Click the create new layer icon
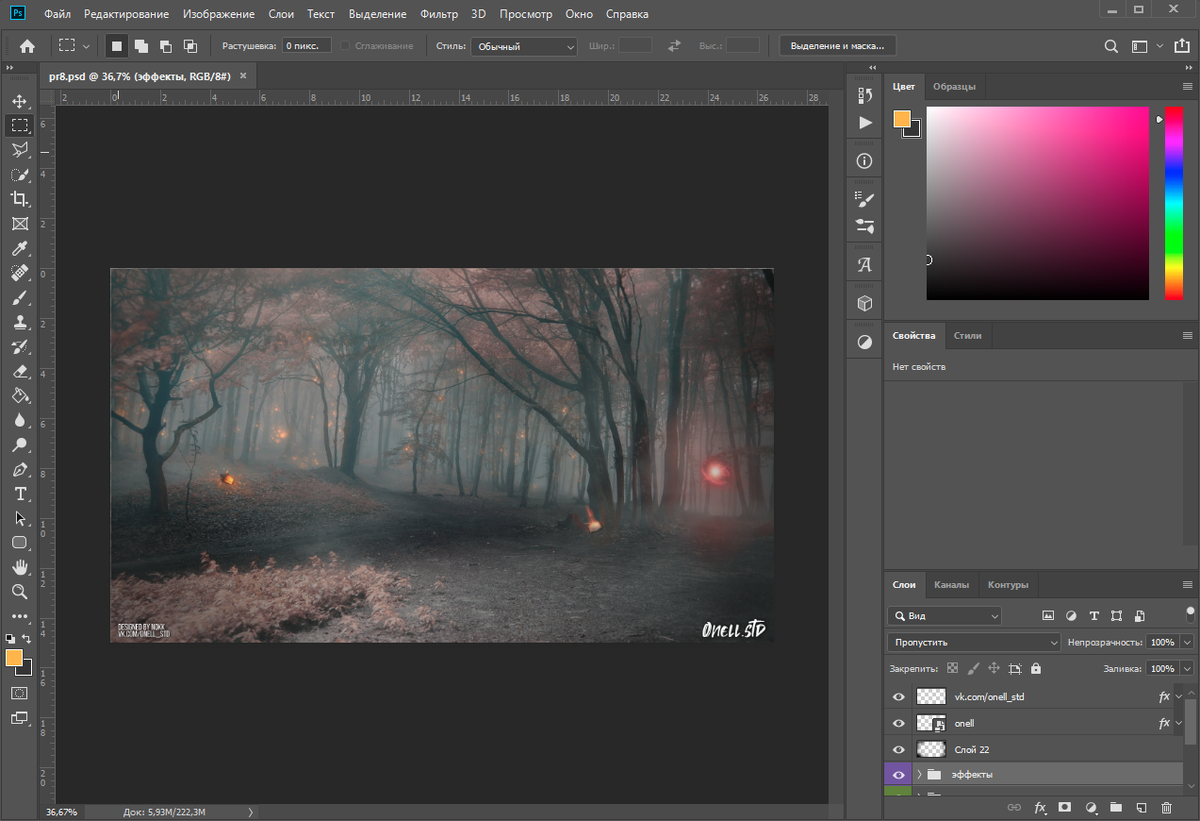 pyautogui.click(x=1141, y=807)
